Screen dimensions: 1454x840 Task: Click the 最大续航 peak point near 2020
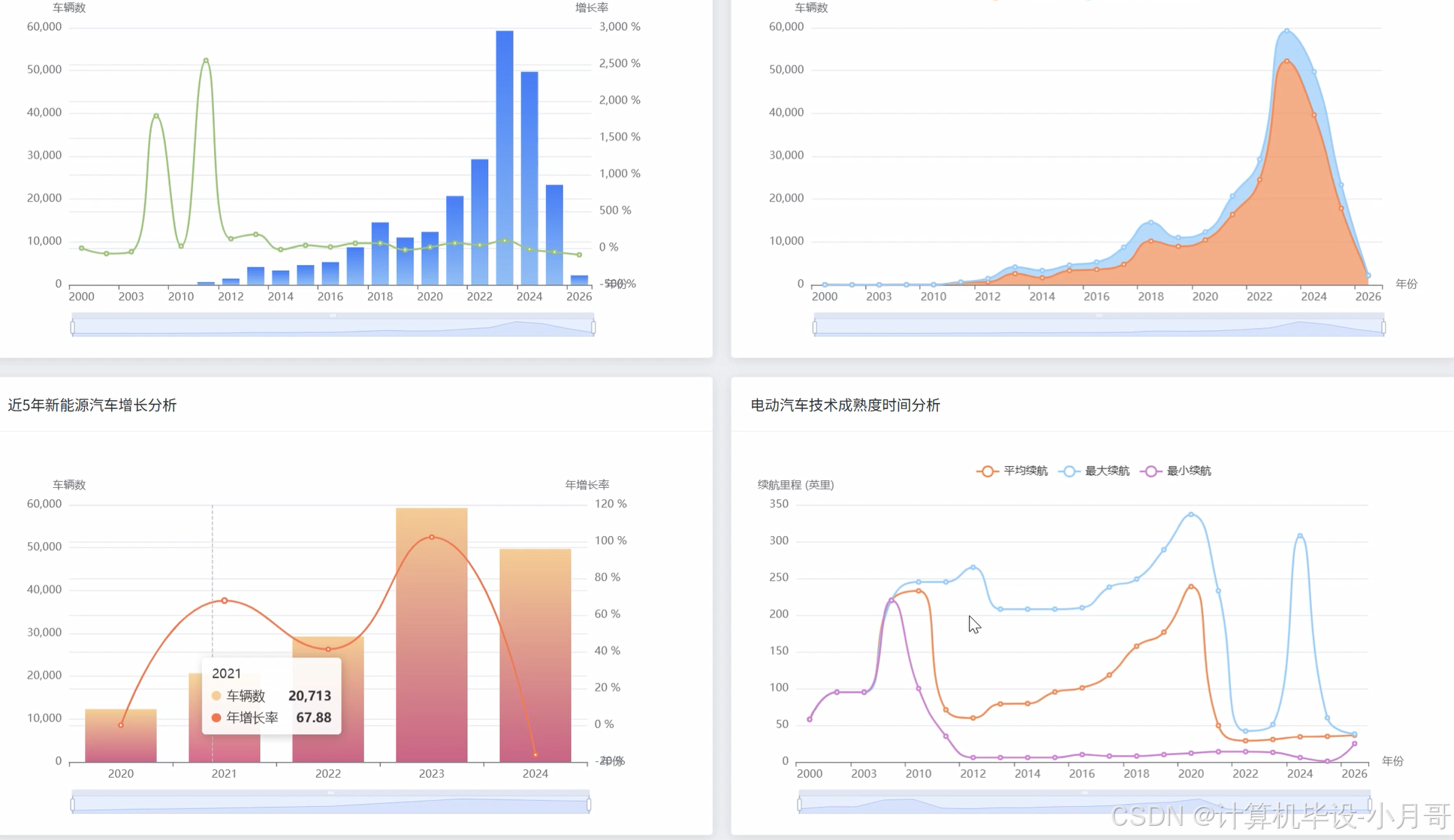[x=1191, y=514]
